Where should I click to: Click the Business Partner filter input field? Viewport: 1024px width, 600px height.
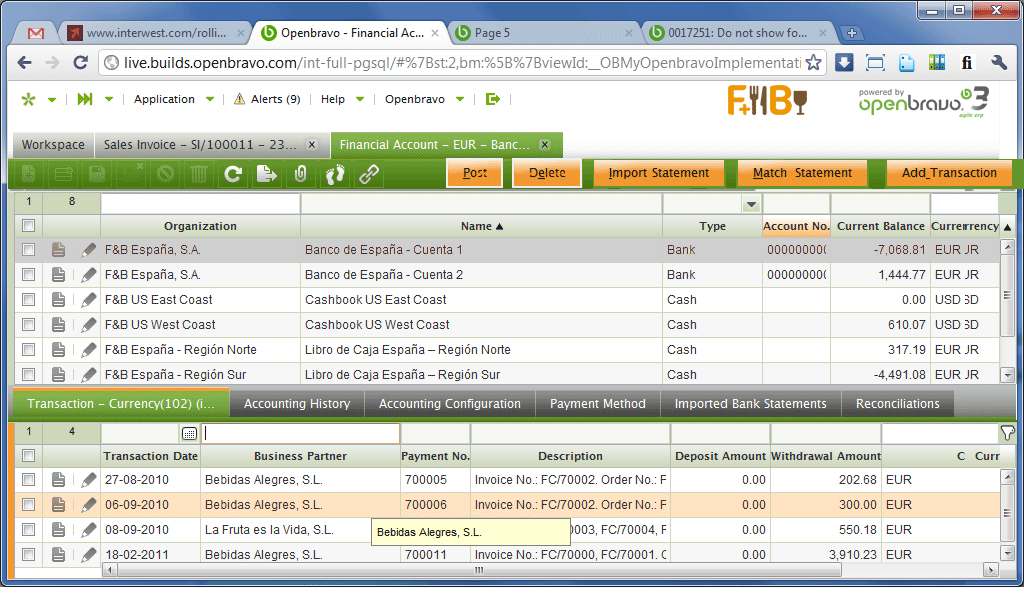pos(300,434)
